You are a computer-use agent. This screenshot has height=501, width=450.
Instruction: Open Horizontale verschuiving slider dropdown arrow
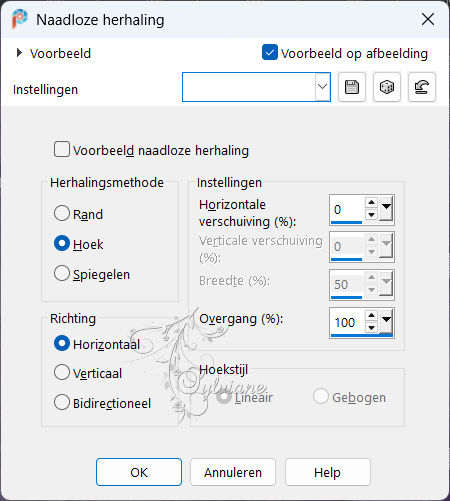click(386, 209)
